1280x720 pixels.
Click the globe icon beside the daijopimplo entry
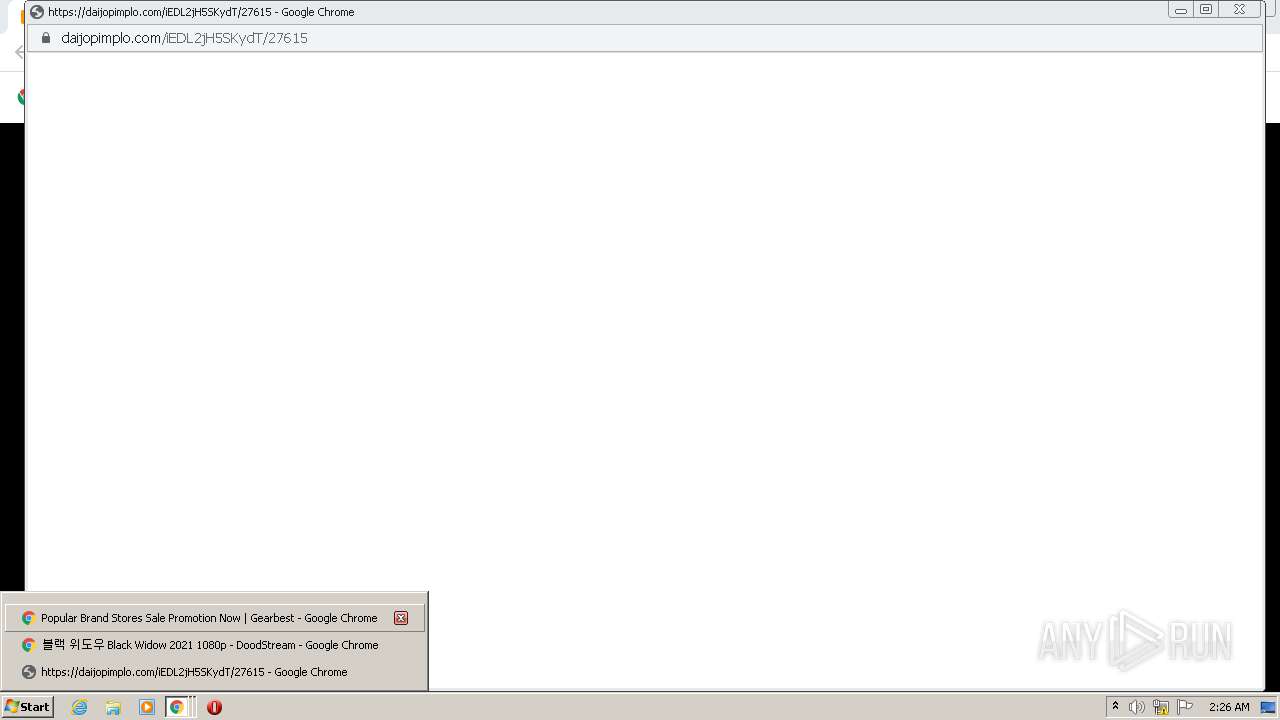pyautogui.click(x=28, y=672)
